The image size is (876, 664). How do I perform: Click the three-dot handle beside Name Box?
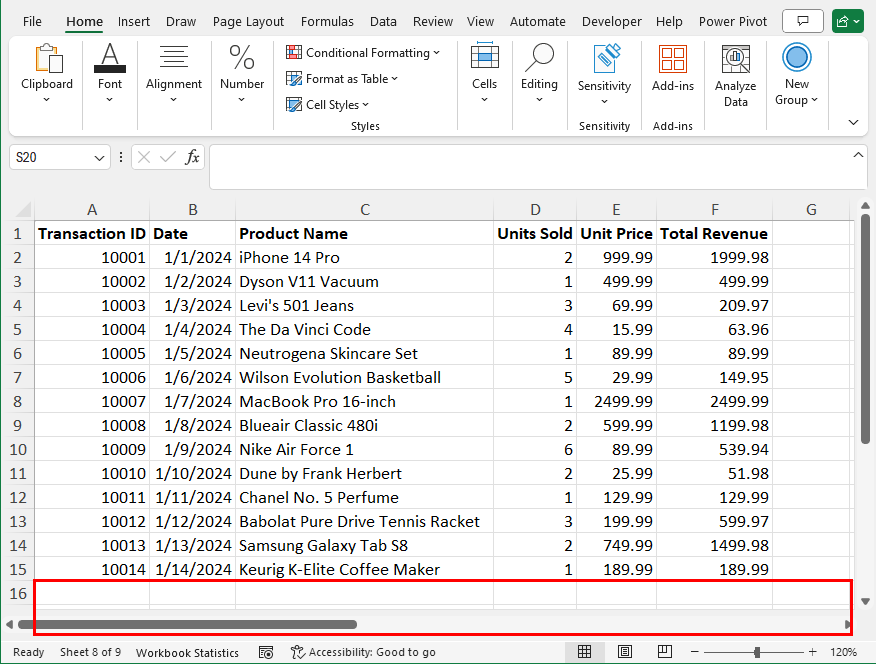[121, 157]
